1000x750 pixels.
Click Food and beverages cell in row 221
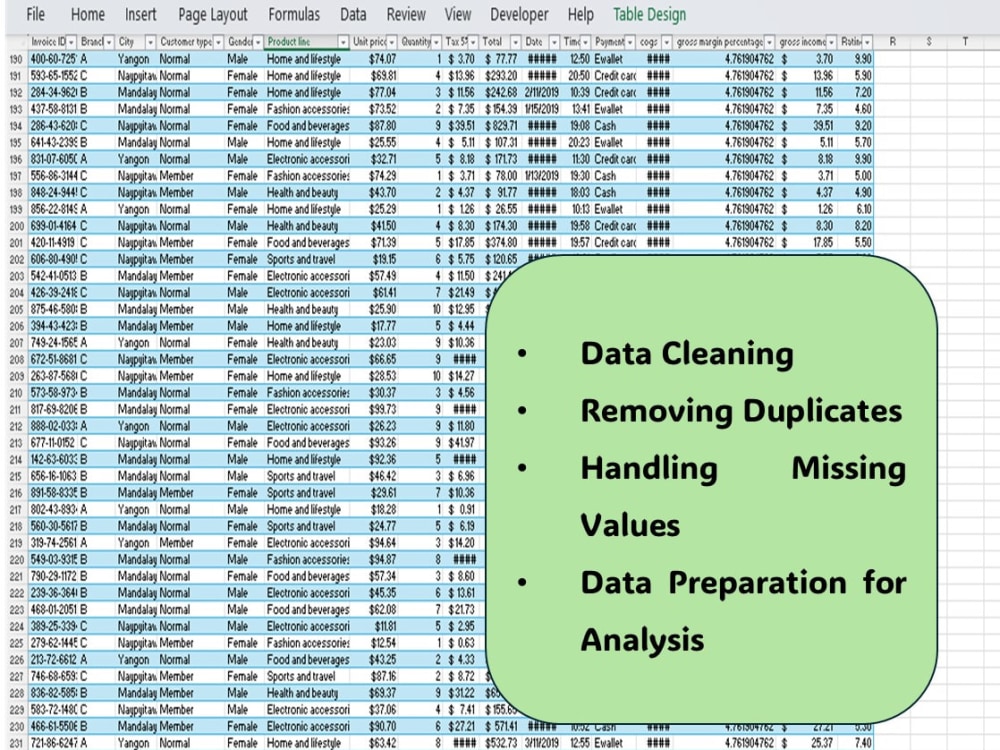coord(307,576)
